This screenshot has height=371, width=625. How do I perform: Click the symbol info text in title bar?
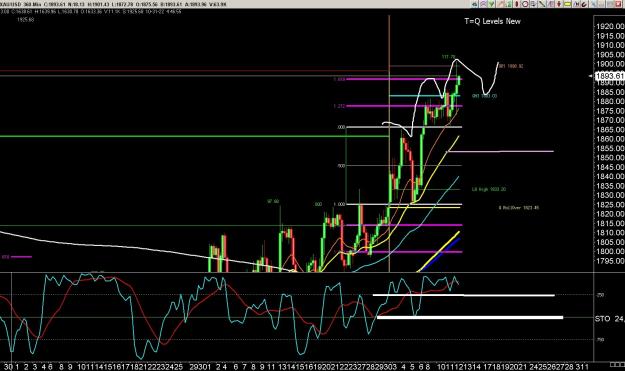coord(114,4)
